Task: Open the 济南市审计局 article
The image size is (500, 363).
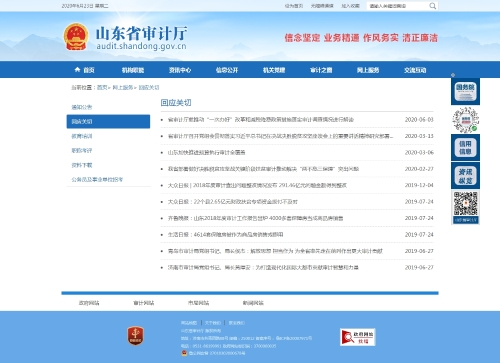Action: (x=263, y=267)
